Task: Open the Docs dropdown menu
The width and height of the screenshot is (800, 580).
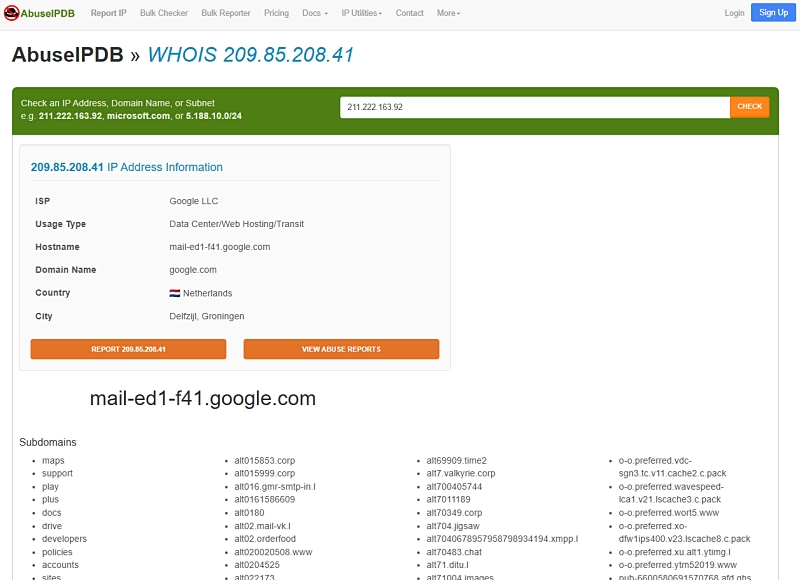Action: point(314,13)
